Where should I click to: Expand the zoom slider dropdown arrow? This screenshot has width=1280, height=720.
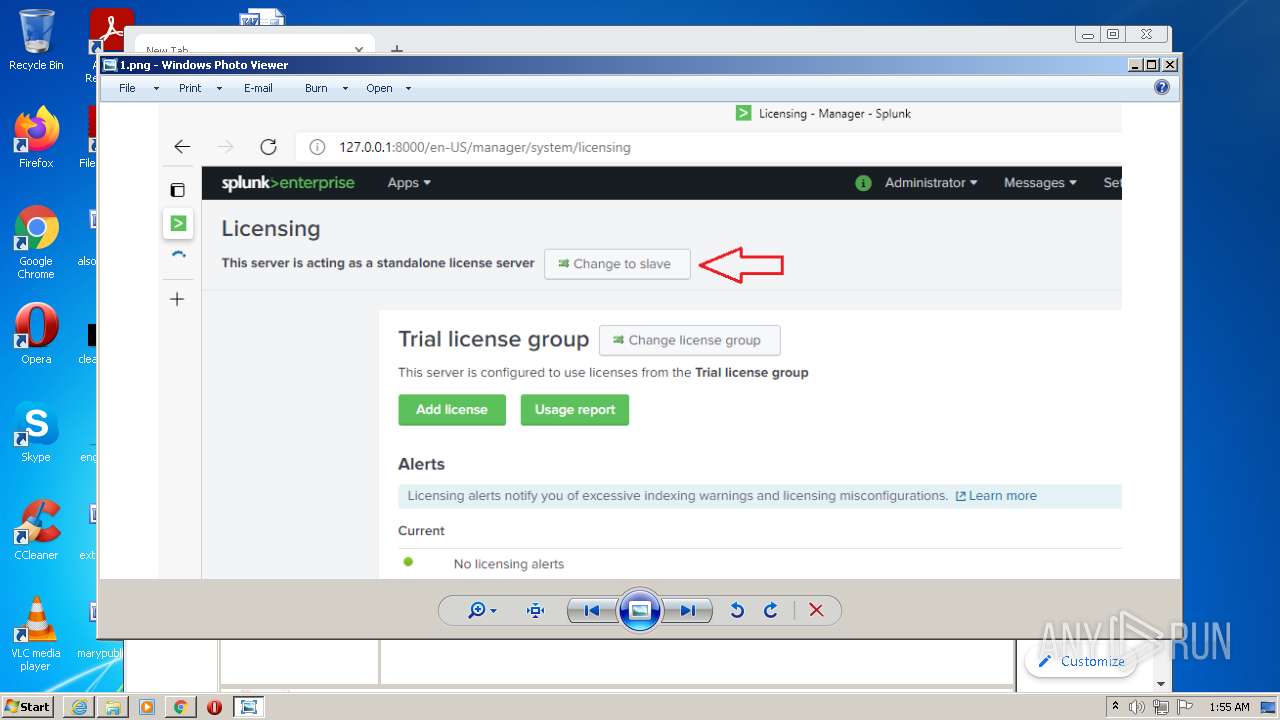pos(493,611)
